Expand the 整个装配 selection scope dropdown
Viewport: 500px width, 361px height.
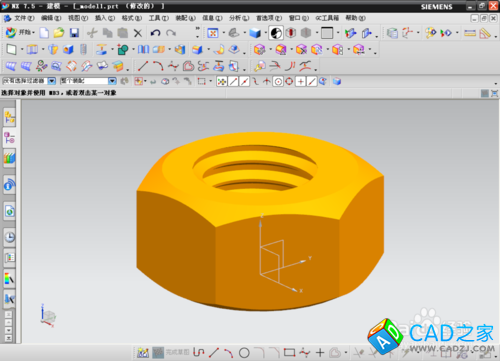tap(112, 81)
